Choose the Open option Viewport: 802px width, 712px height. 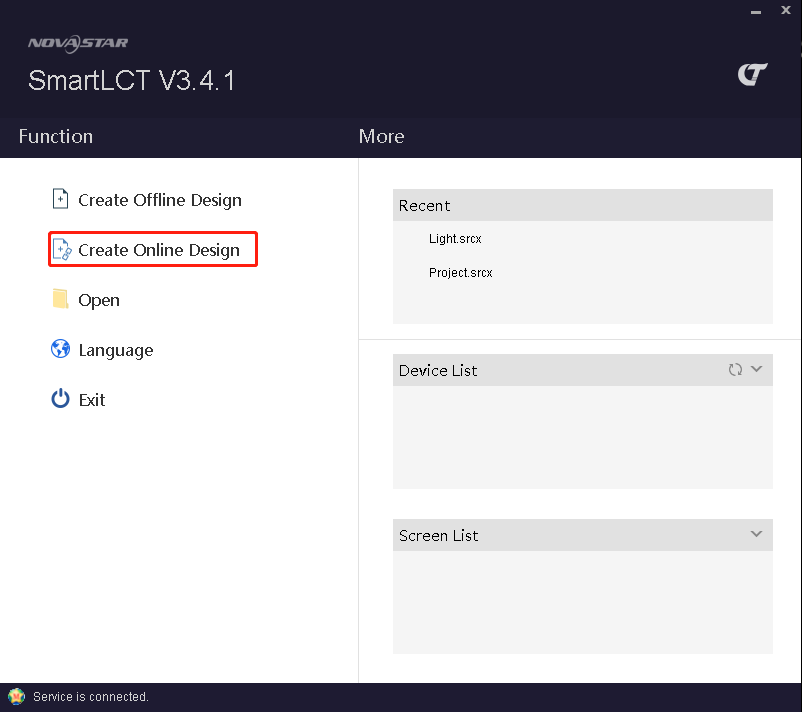pyautogui.click(x=99, y=300)
